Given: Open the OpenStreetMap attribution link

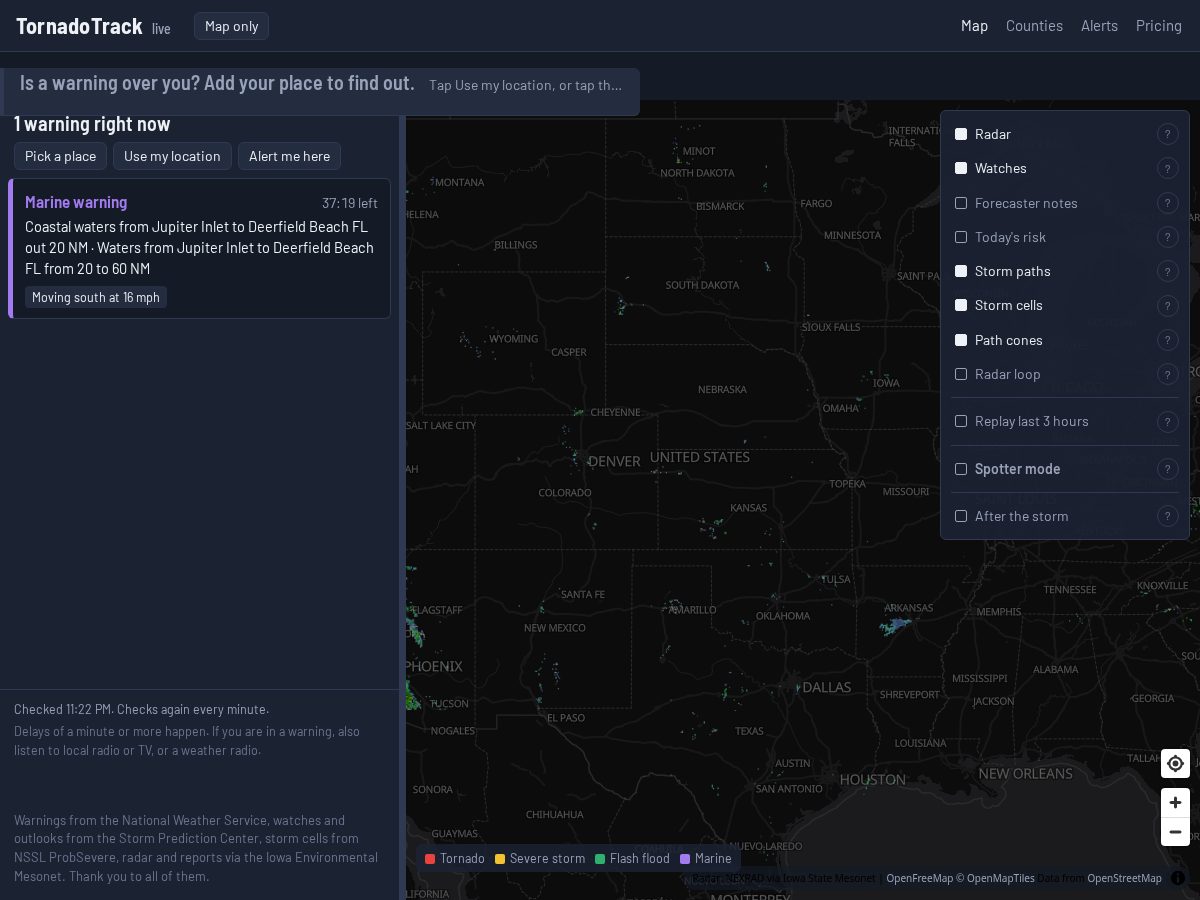Looking at the screenshot, I should click(1124, 878).
